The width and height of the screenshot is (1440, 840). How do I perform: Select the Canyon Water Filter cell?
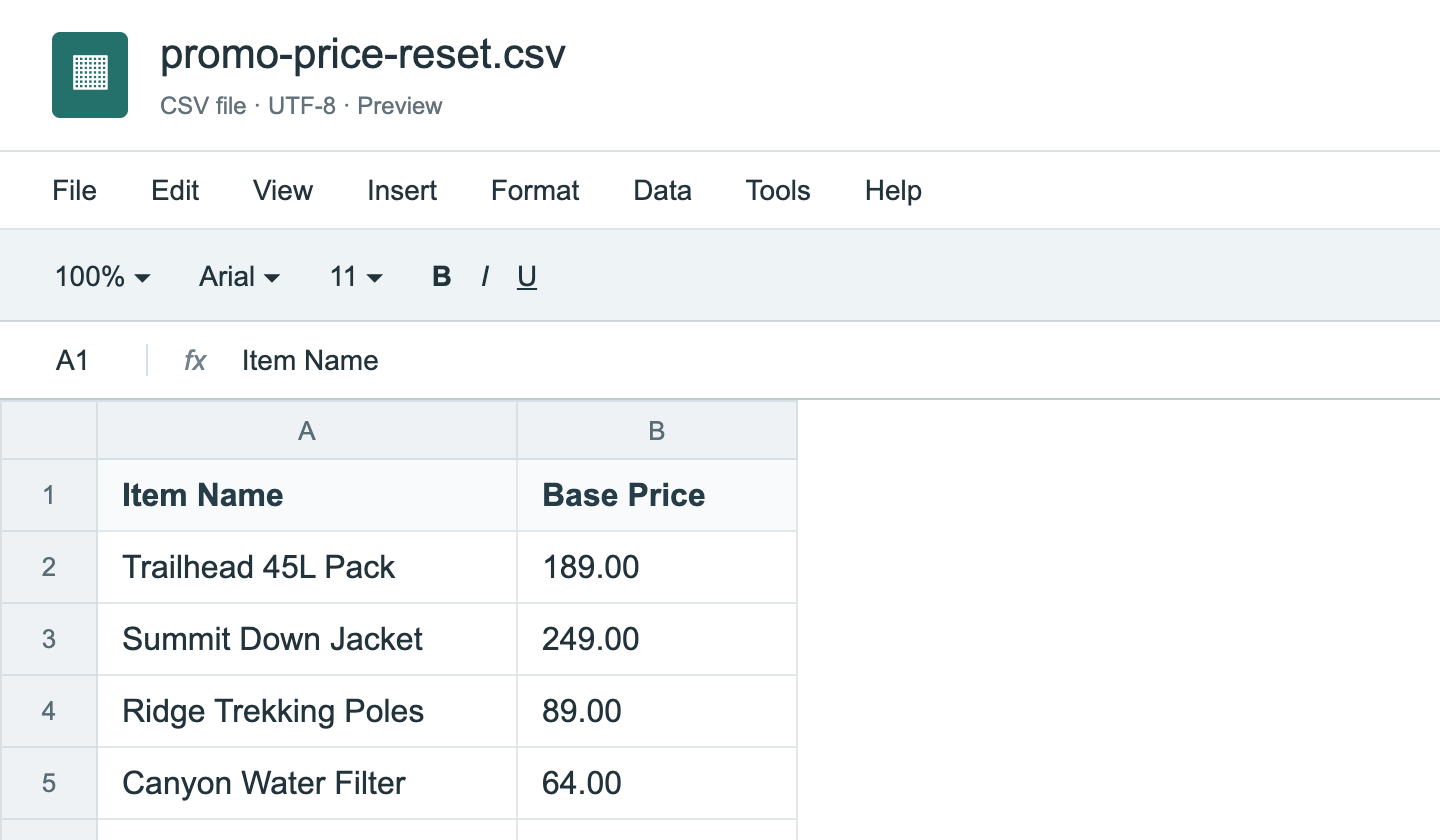(x=307, y=783)
